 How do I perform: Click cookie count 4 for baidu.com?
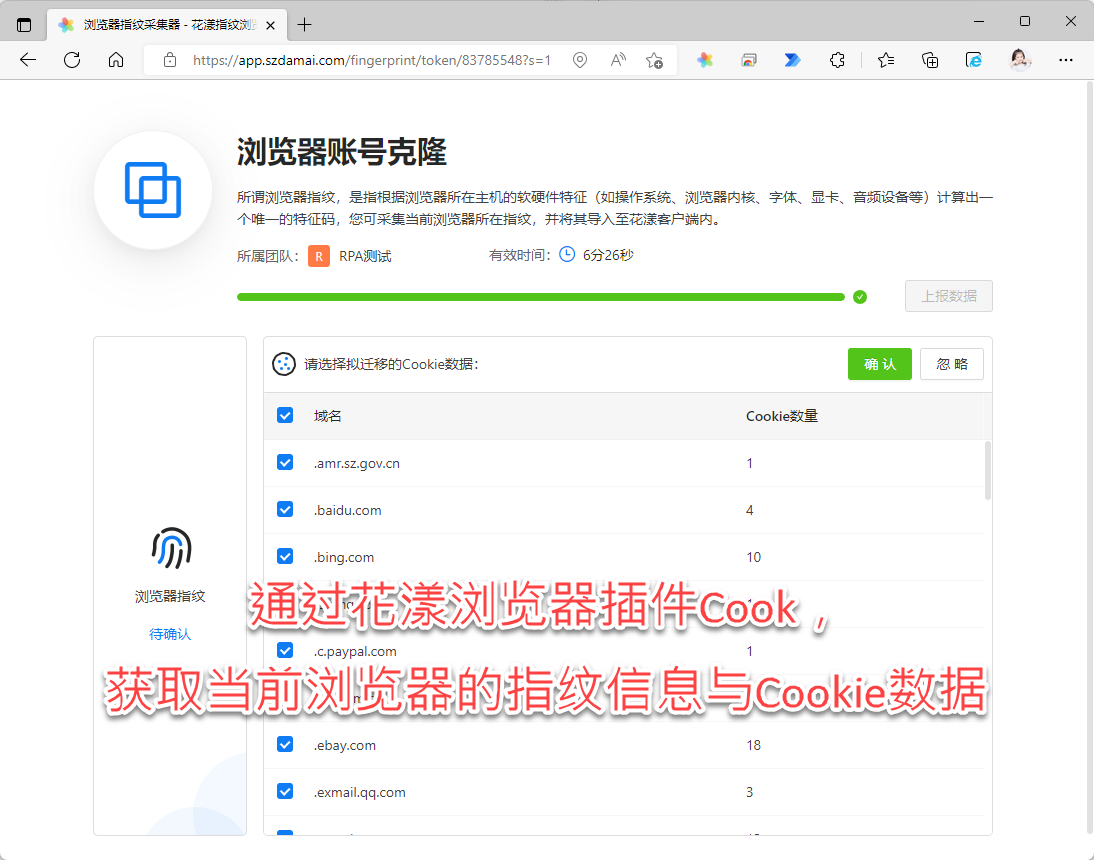pyautogui.click(x=749, y=511)
